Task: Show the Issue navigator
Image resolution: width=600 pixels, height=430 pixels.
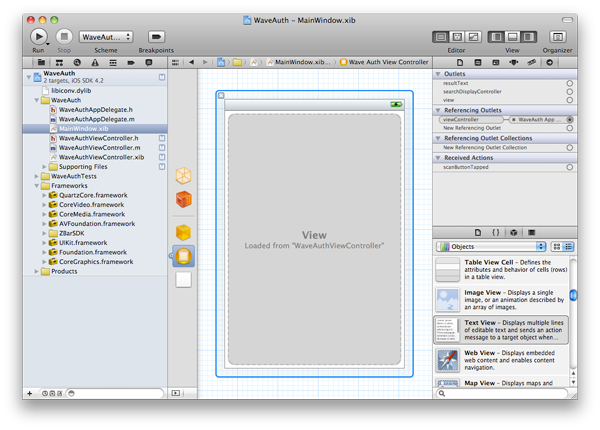Action: coord(95,62)
